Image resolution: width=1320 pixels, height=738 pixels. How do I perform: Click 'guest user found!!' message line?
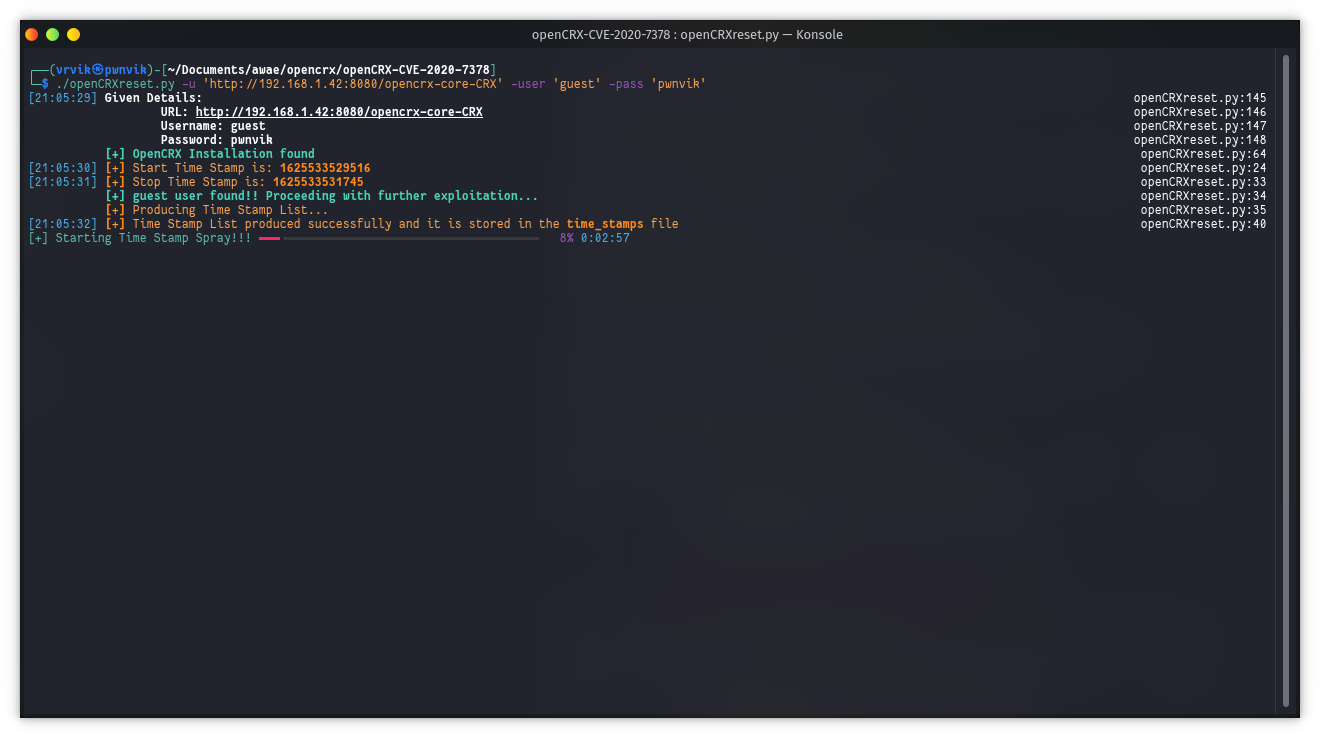(x=322, y=196)
